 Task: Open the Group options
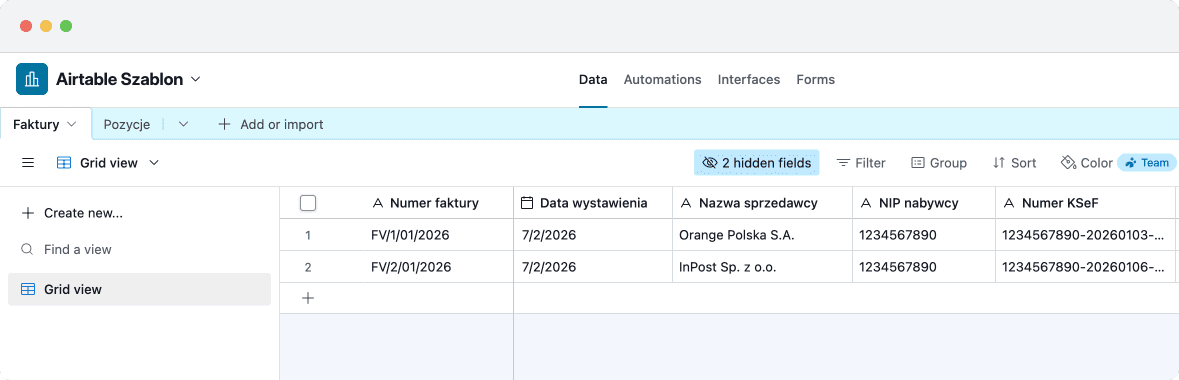[938, 163]
